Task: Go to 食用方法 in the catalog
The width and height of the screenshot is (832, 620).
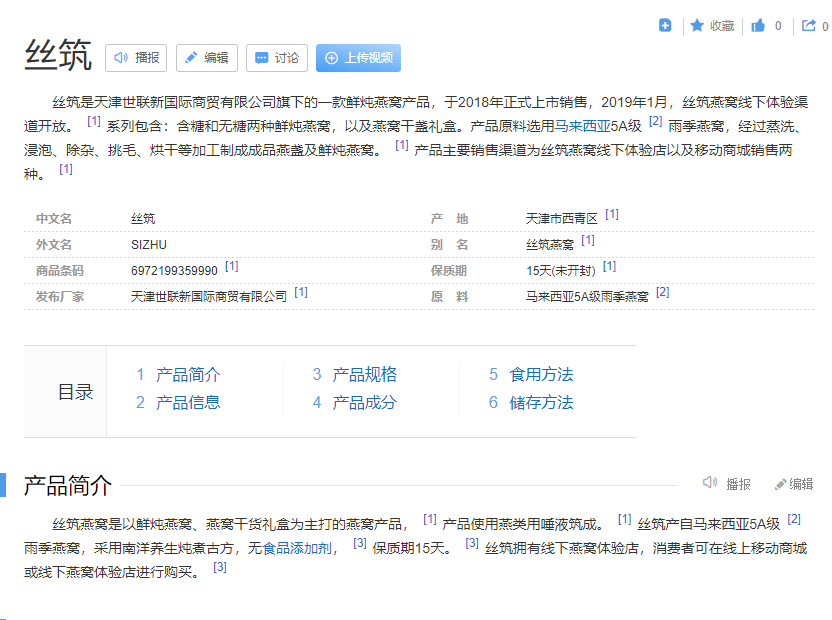Action: tap(541, 375)
